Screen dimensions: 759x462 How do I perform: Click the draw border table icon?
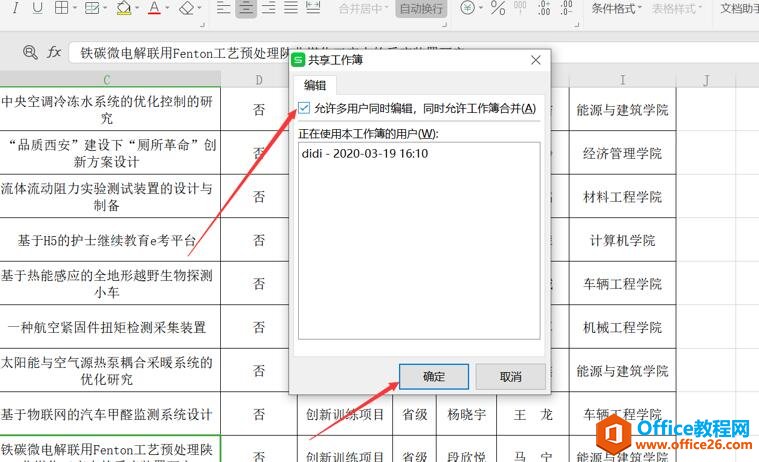(x=91, y=8)
